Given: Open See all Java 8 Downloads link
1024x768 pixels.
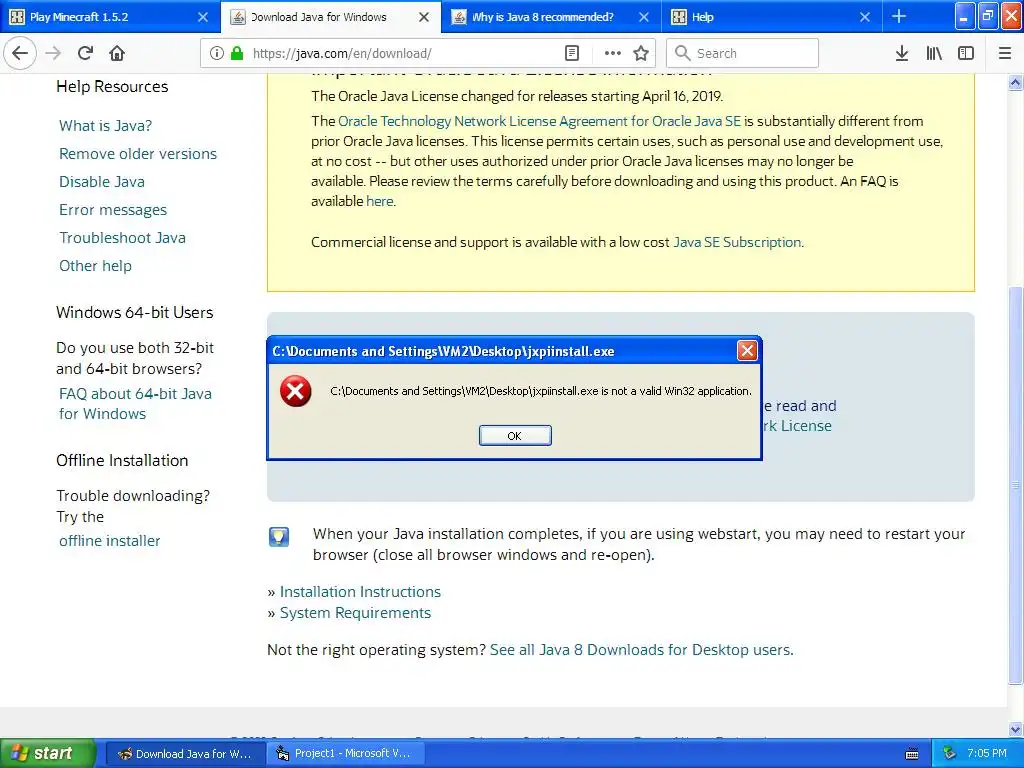Looking at the screenshot, I should click(641, 650).
